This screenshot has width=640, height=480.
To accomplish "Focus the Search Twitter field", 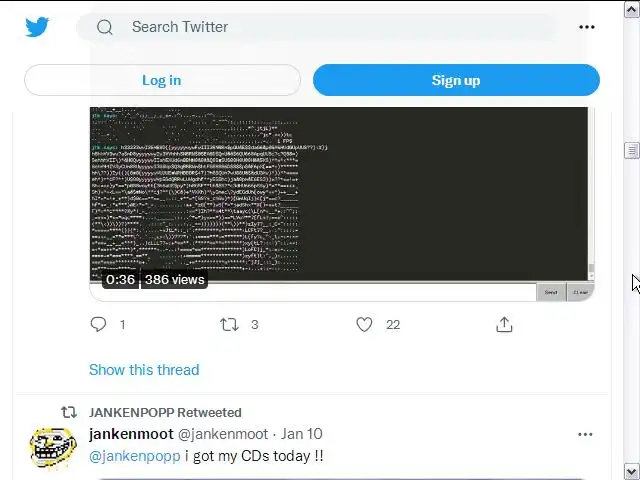I will coord(330,27).
